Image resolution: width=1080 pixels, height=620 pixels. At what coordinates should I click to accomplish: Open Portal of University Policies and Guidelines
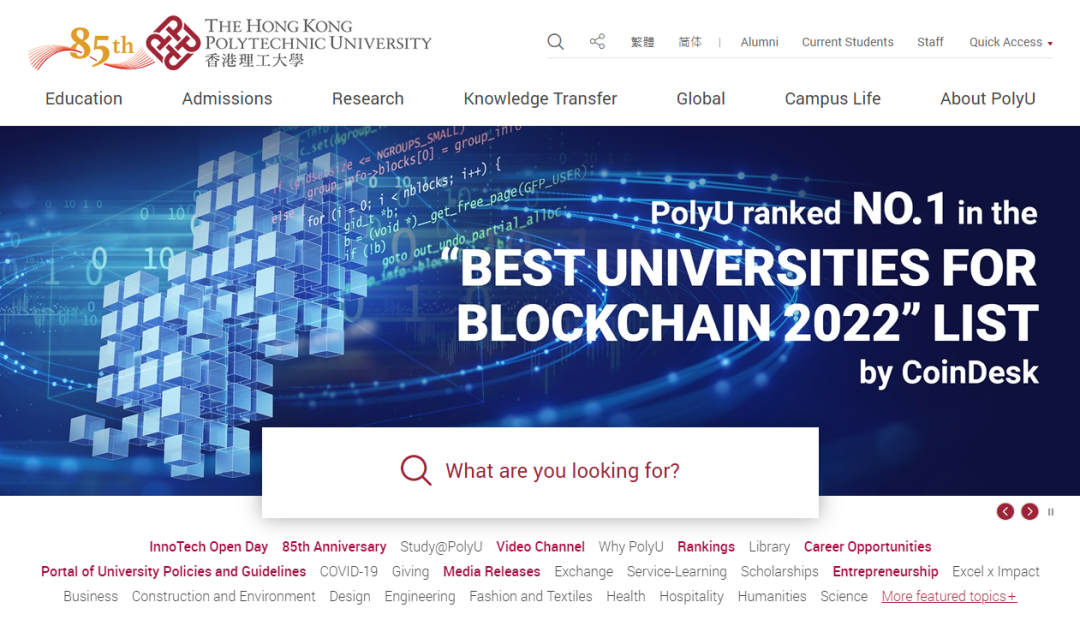pyautogui.click(x=174, y=572)
